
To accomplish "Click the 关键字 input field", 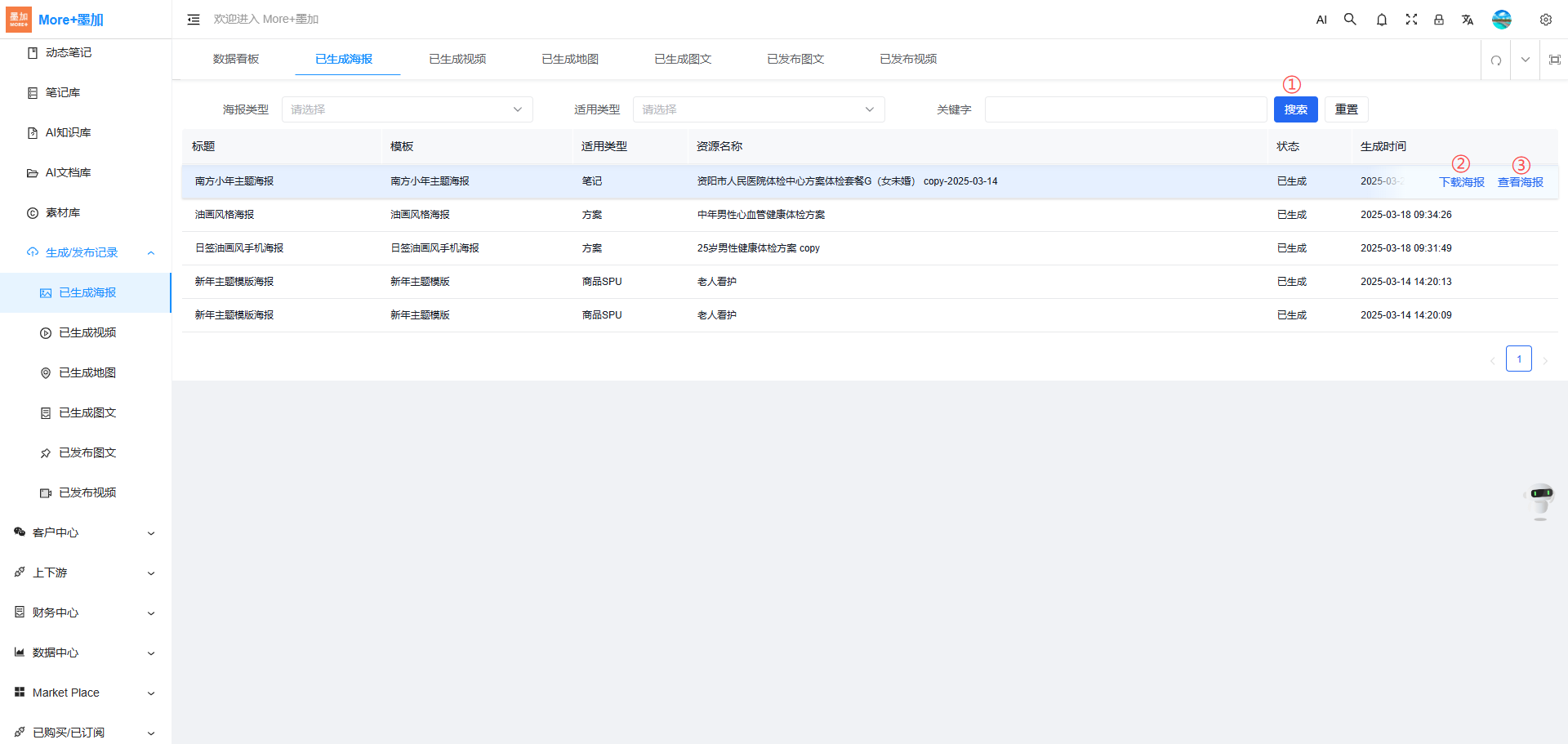I will (1125, 109).
